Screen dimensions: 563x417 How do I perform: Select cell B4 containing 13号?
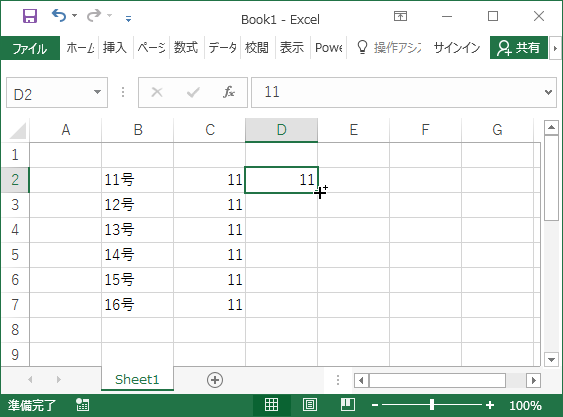pos(138,230)
